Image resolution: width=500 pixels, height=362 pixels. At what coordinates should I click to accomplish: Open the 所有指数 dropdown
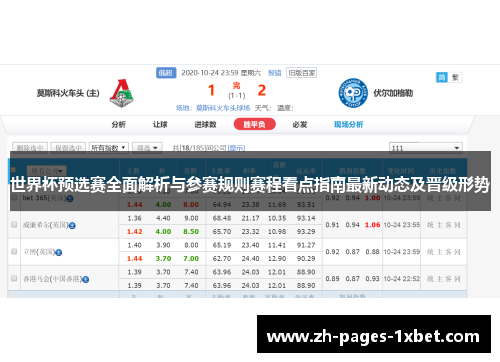(x=109, y=147)
